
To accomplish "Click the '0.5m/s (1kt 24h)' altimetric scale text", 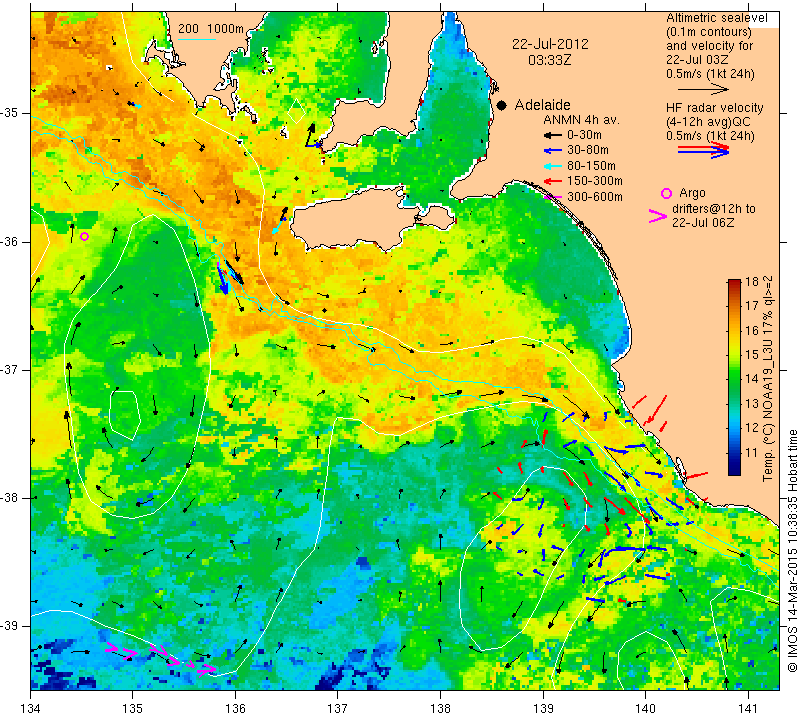I will (710, 75).
